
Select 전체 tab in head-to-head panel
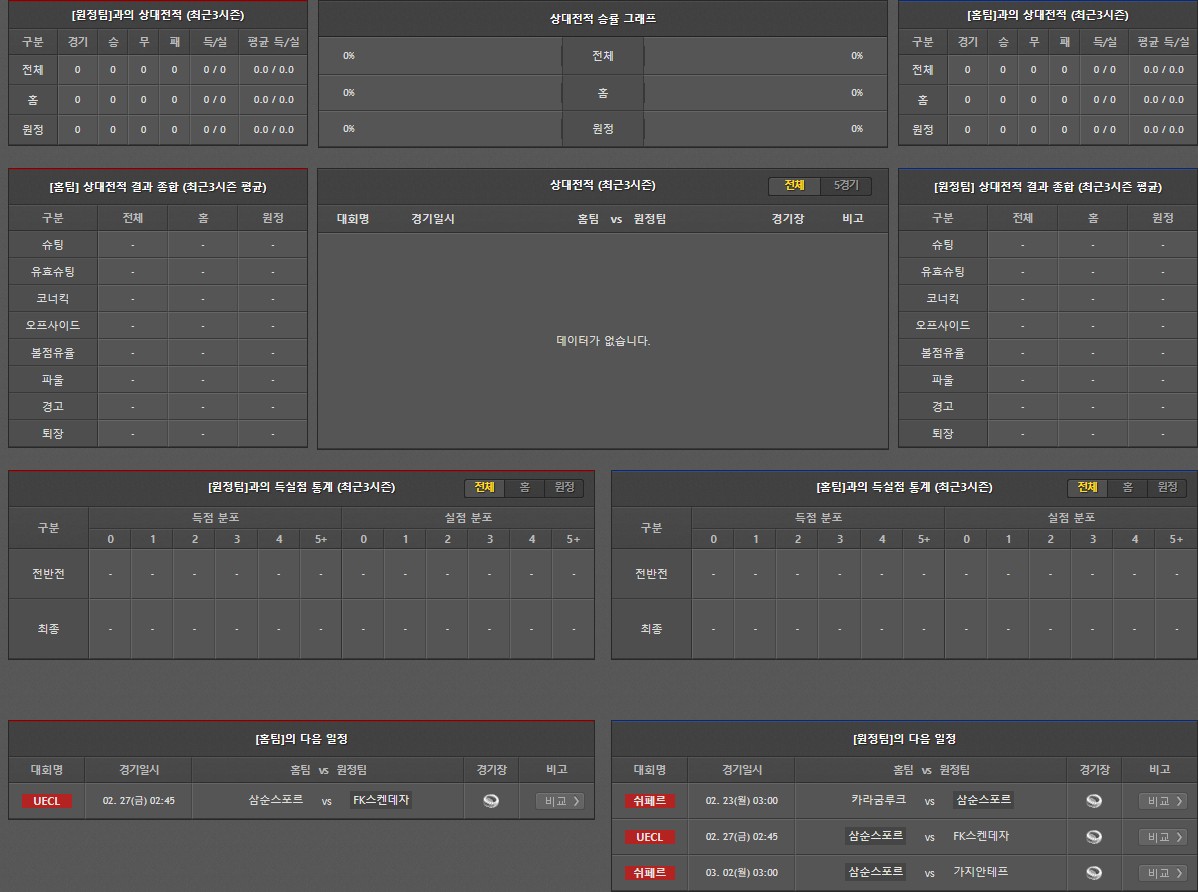click(794, 186)
